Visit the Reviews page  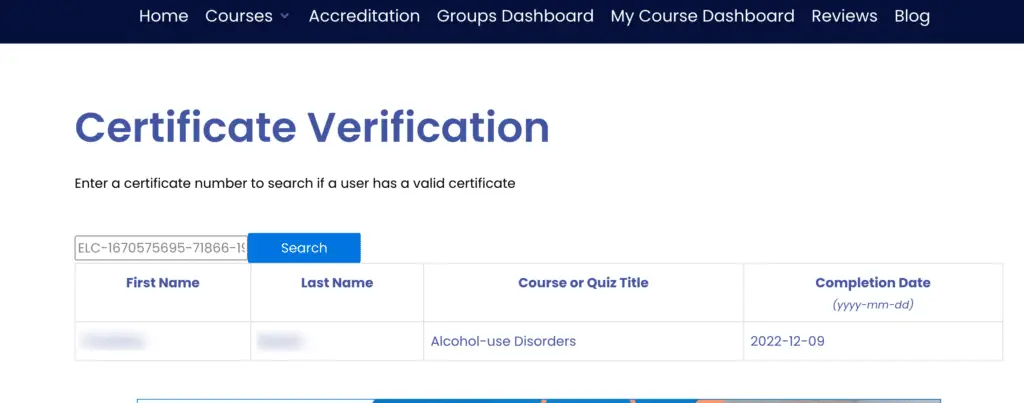click(844, 16)
